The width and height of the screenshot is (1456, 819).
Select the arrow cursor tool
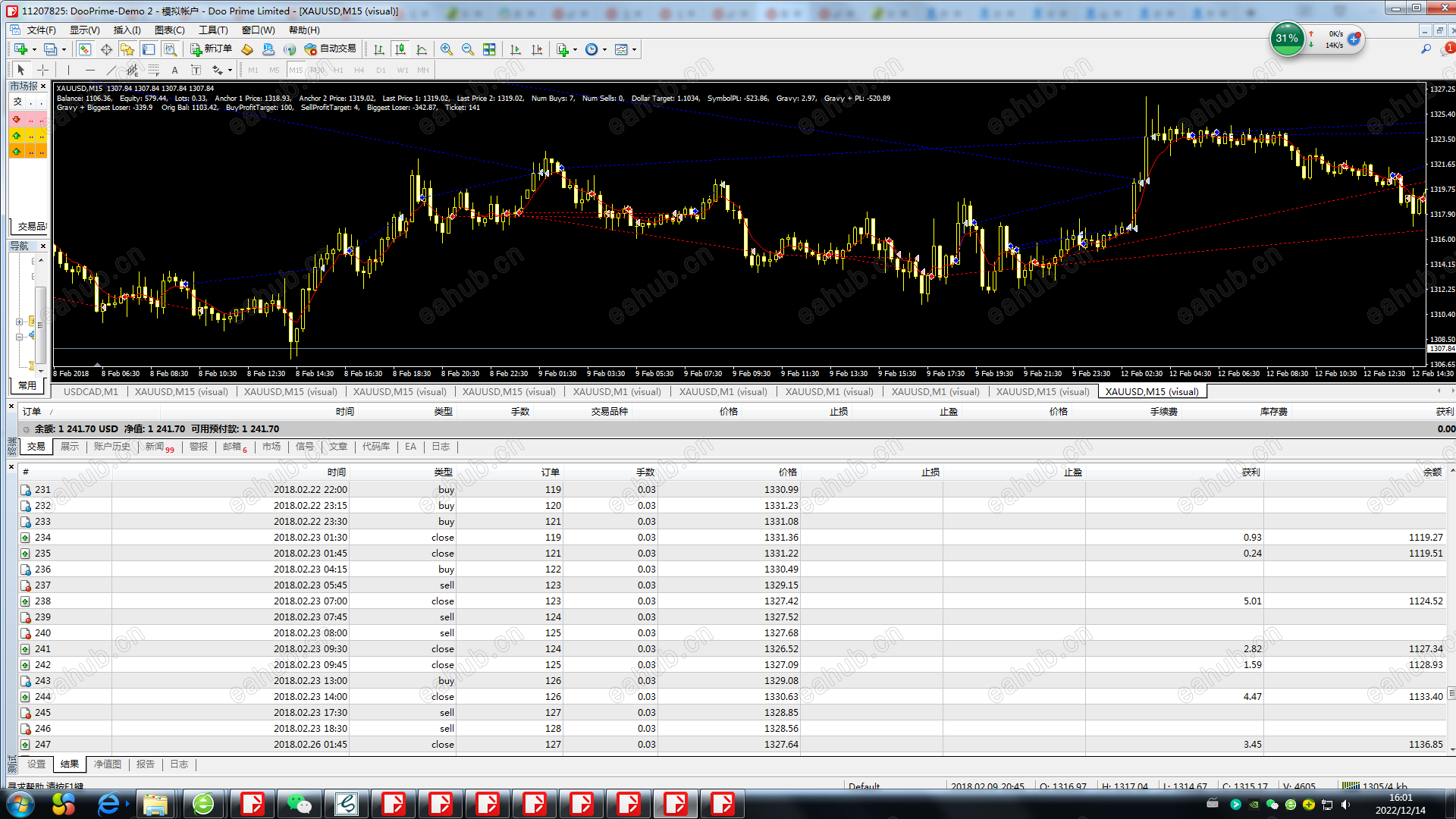tap(21, 70)
